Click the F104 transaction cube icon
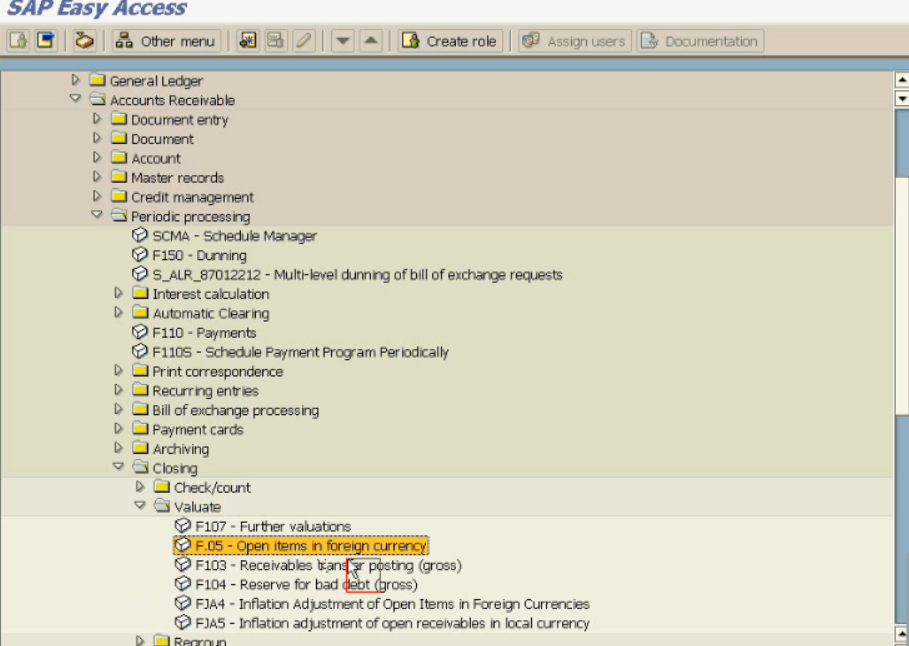This screenshot has height=646, width=909. pos(183,583)
